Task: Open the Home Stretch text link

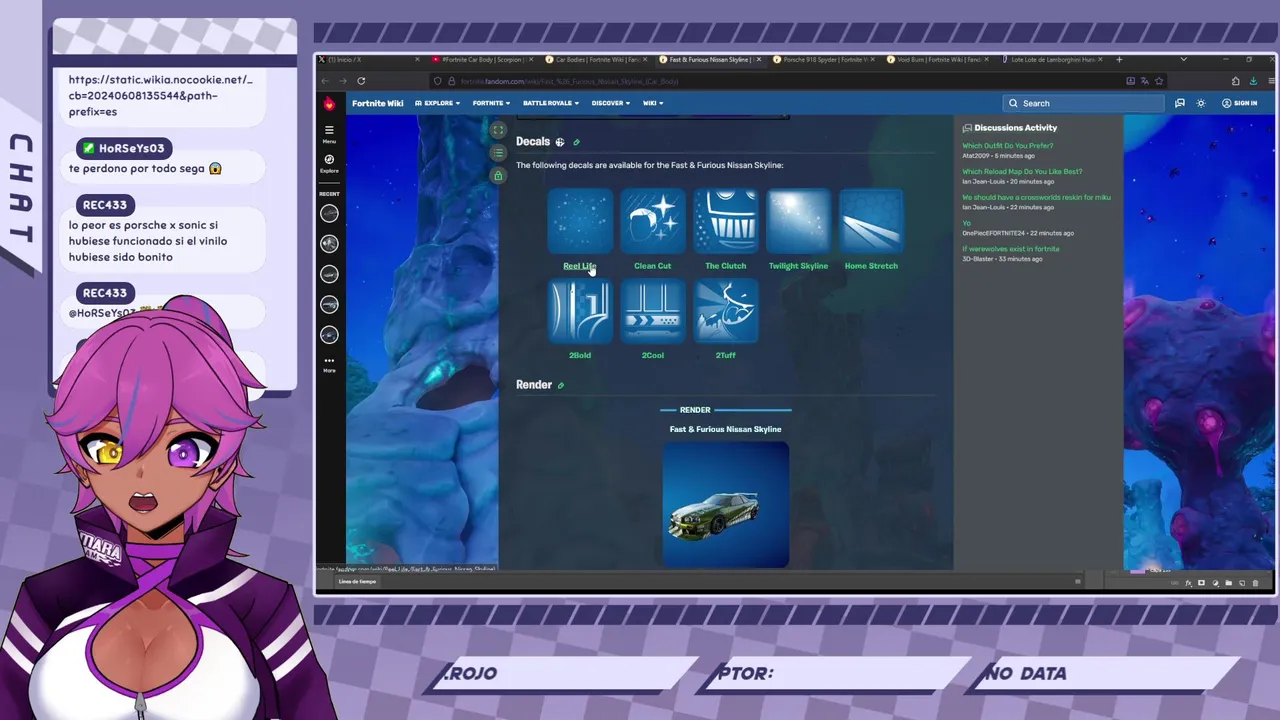Action: [x=871, y=266]
